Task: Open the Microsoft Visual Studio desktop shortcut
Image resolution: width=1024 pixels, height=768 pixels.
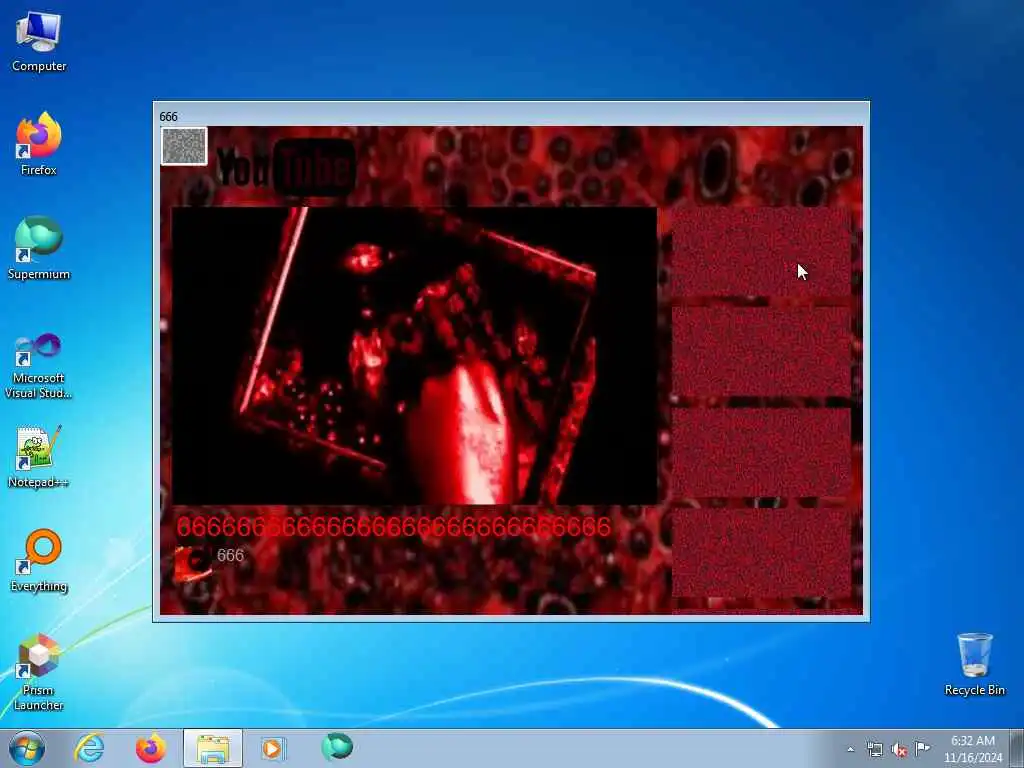Action: point(39,366)
